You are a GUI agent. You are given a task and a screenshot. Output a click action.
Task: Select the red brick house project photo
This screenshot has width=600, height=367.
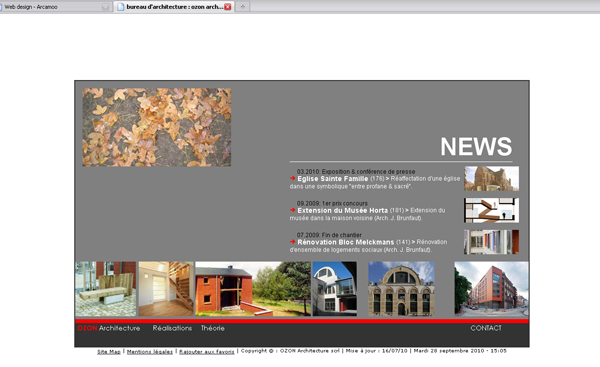click(253, 289)
